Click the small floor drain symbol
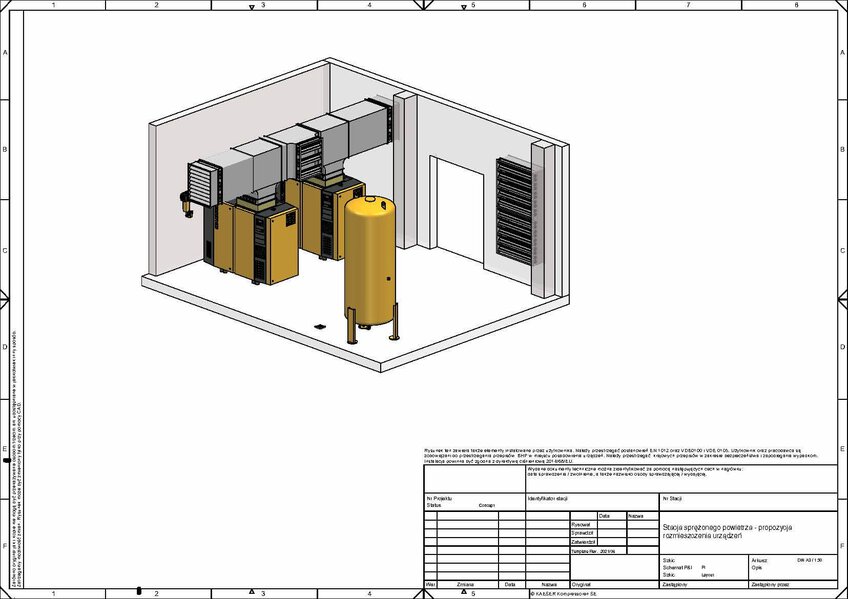848x599 pixels. (320, 326)
